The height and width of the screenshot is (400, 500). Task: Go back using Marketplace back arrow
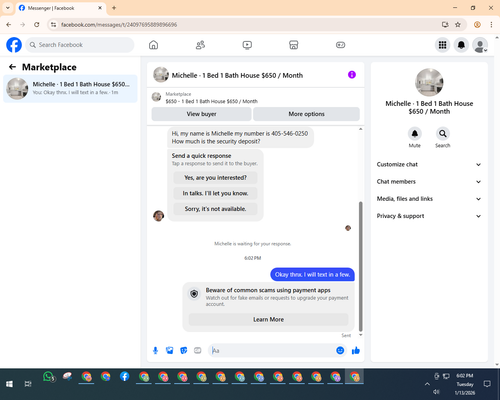pos(12,67)
